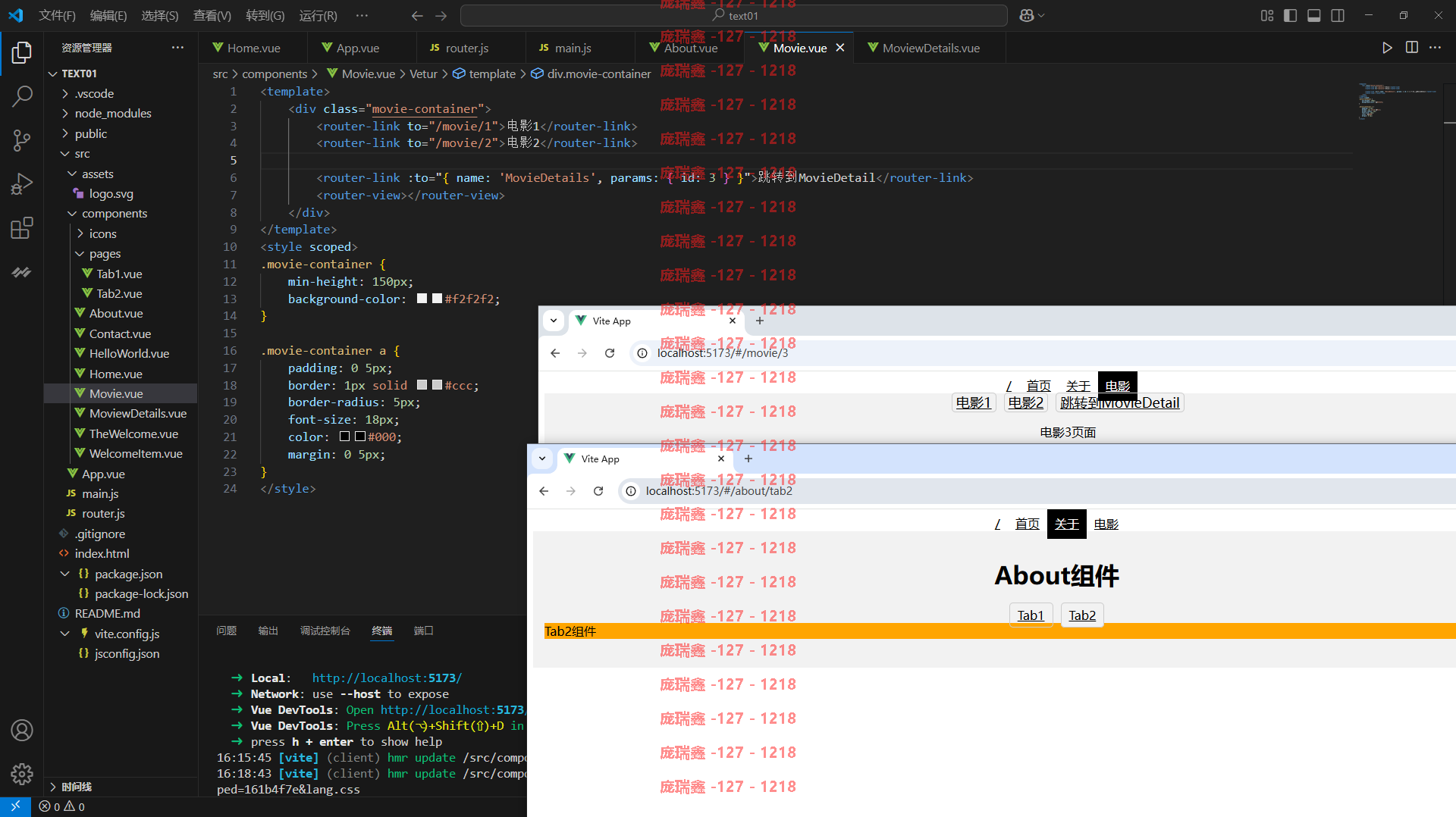Viewport: 1456px width, 817px height.
Task: Open the Extensions view
Action: coord(22,228)
